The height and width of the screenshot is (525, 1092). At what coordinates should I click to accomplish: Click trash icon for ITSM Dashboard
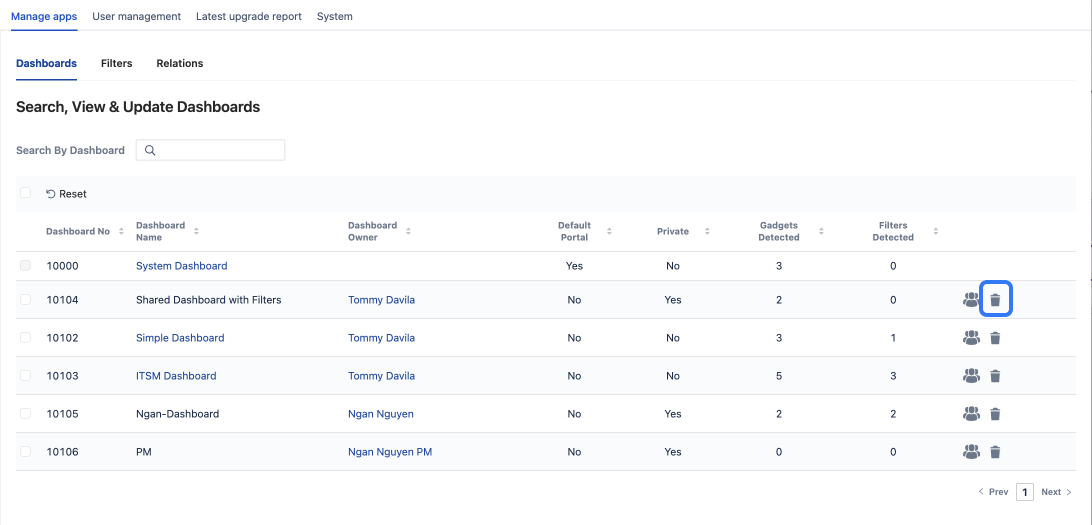[995, 376]
